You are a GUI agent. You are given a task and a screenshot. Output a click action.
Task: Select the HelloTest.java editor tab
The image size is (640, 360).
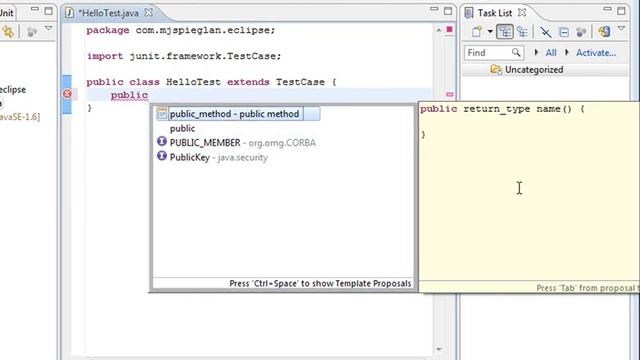pos(108,13)
